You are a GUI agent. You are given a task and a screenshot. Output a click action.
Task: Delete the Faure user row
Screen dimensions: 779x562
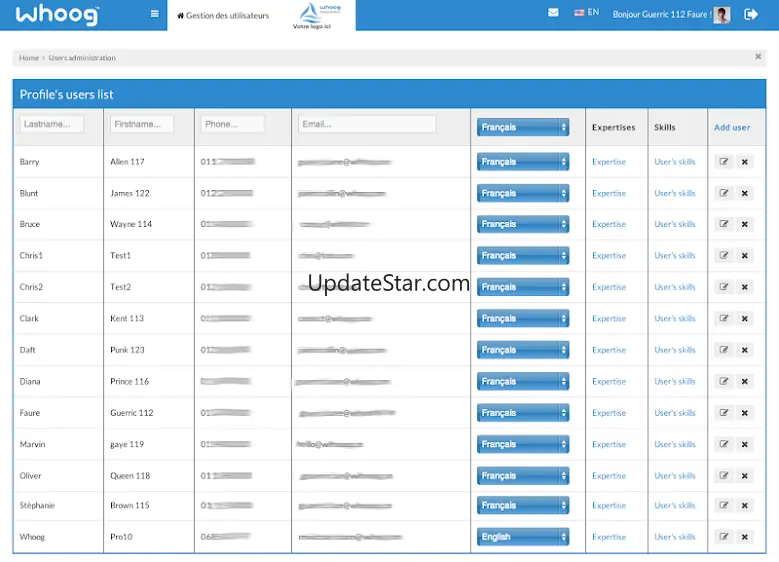(x=745, y=412)
